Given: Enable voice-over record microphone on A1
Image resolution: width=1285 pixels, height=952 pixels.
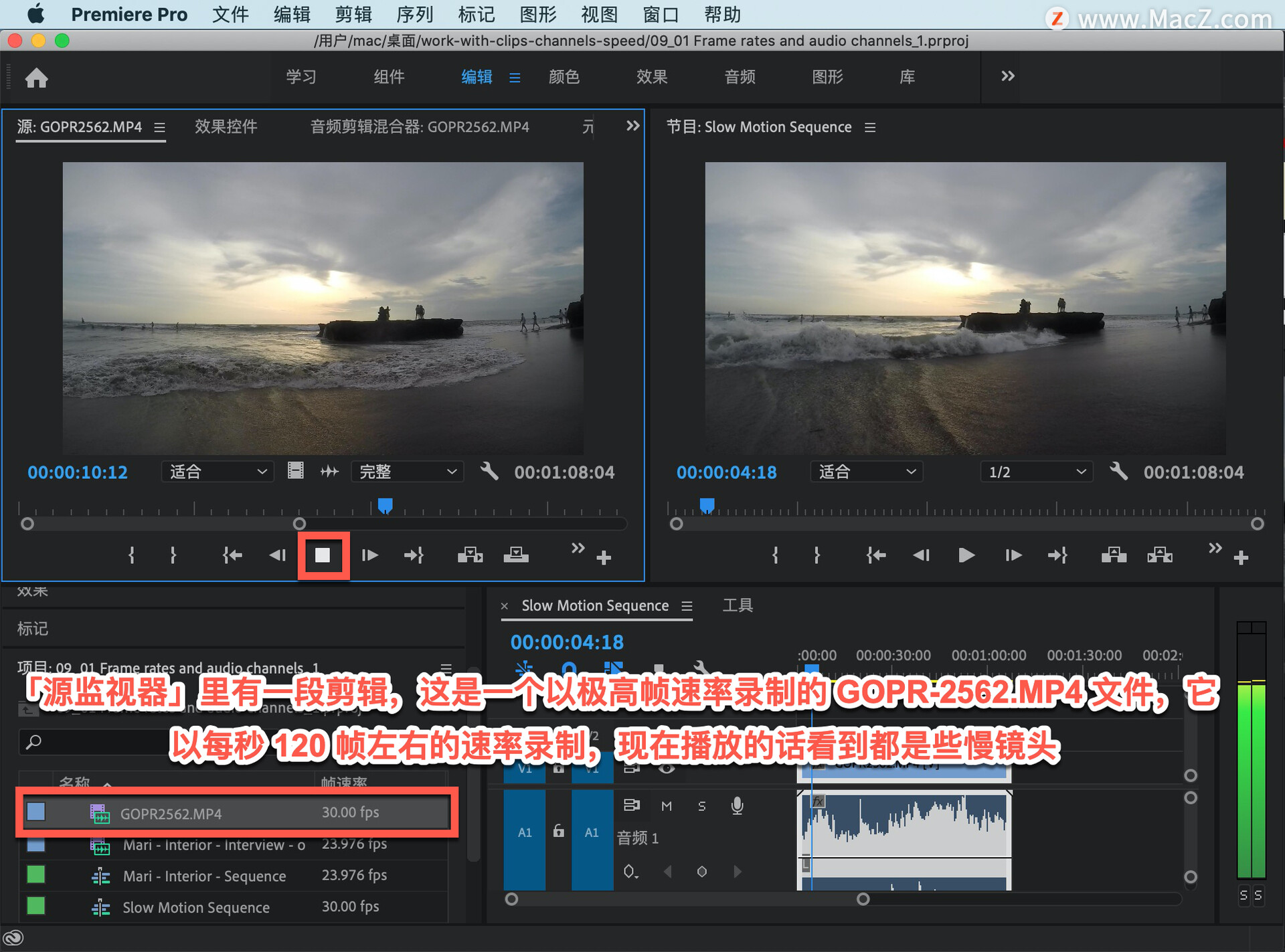Looking at the screenshot, I should point(737,806).
